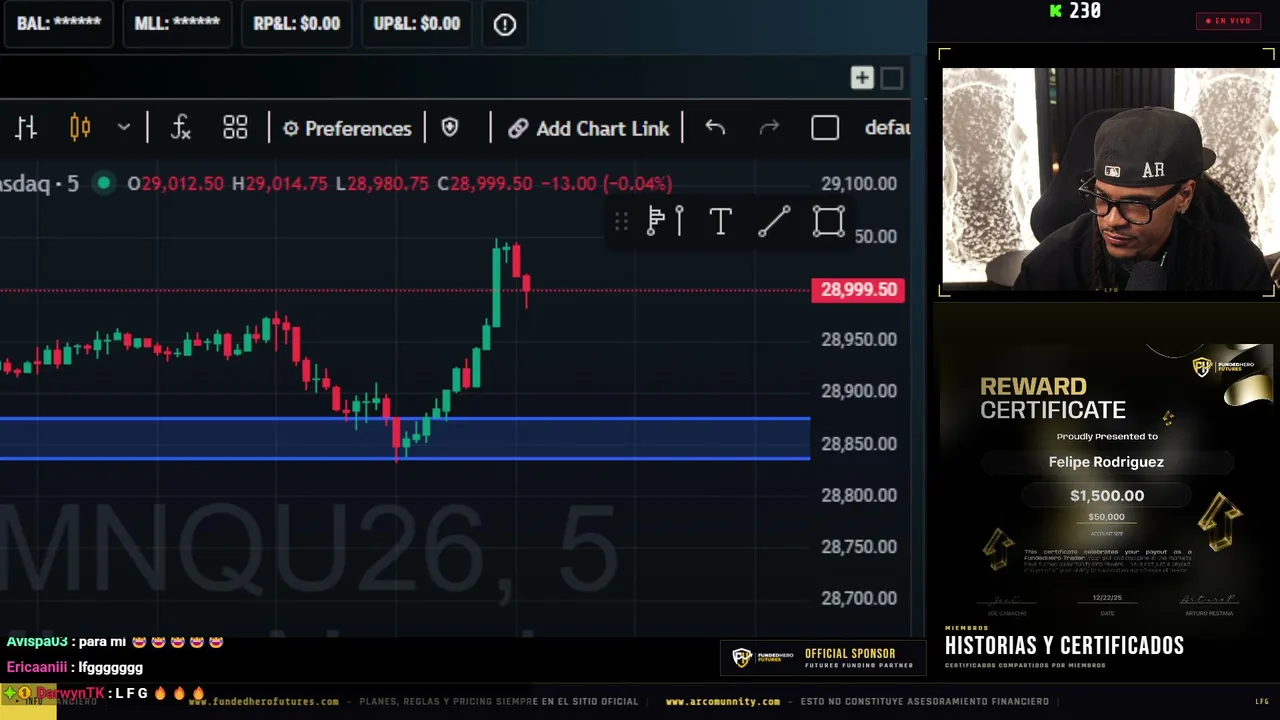Click the Close value C28,999.50

[484, 184]
